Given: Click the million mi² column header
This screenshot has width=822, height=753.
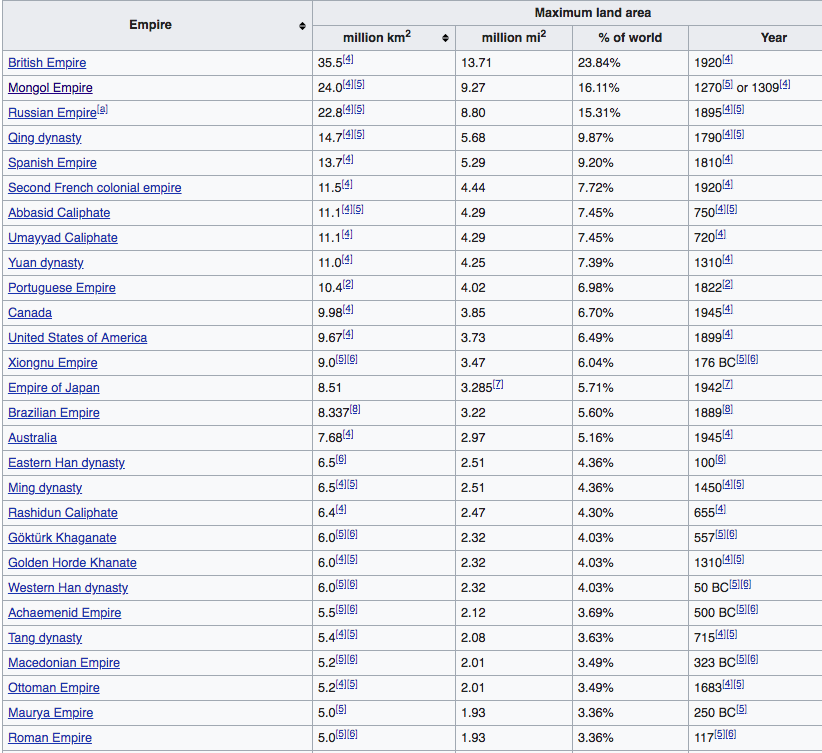Looking at the screenshot, I should [x=514, y=38].
